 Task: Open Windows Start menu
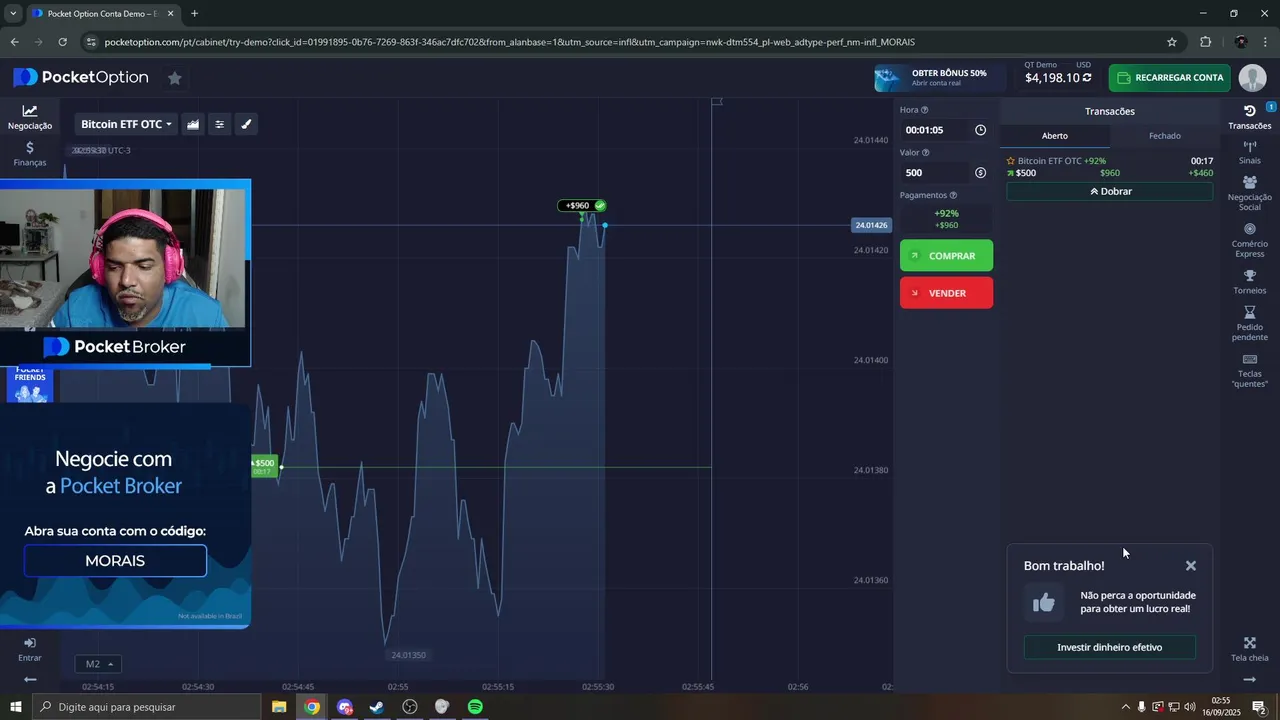click(15, 707)
